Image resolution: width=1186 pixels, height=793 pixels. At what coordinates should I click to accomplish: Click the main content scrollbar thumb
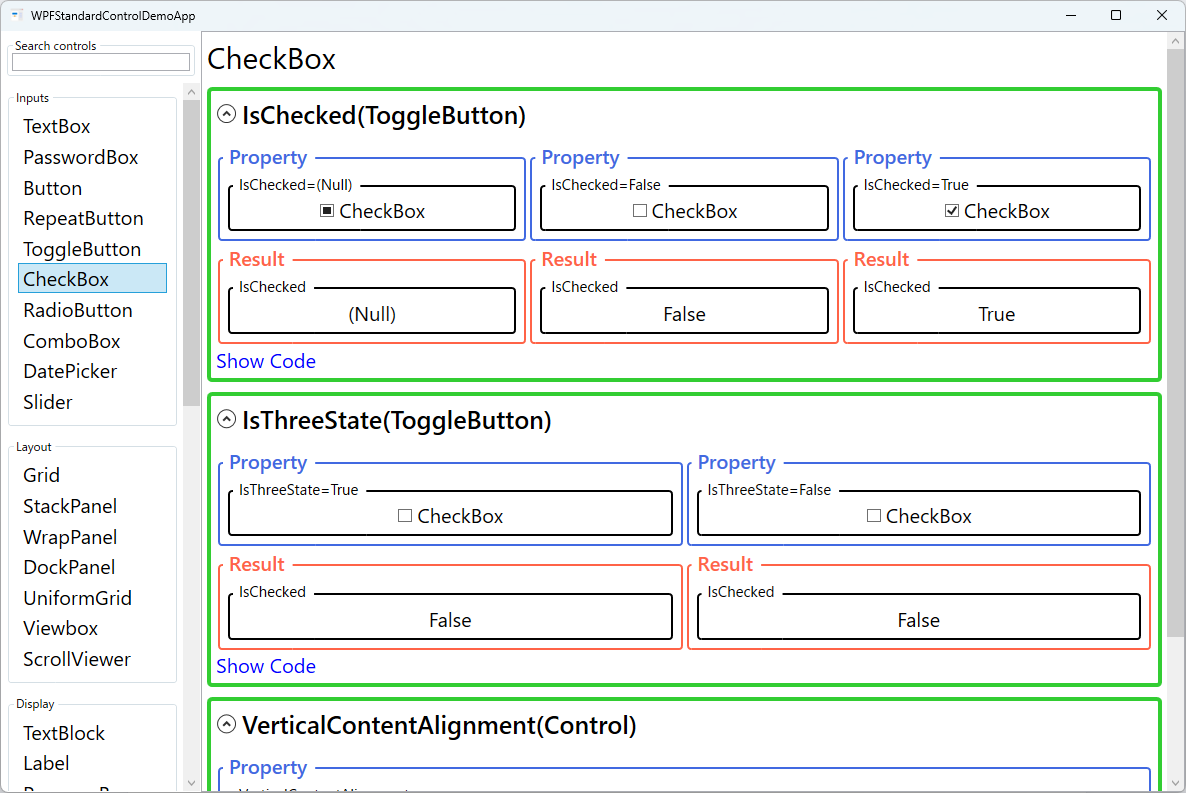click(1175, 342)
